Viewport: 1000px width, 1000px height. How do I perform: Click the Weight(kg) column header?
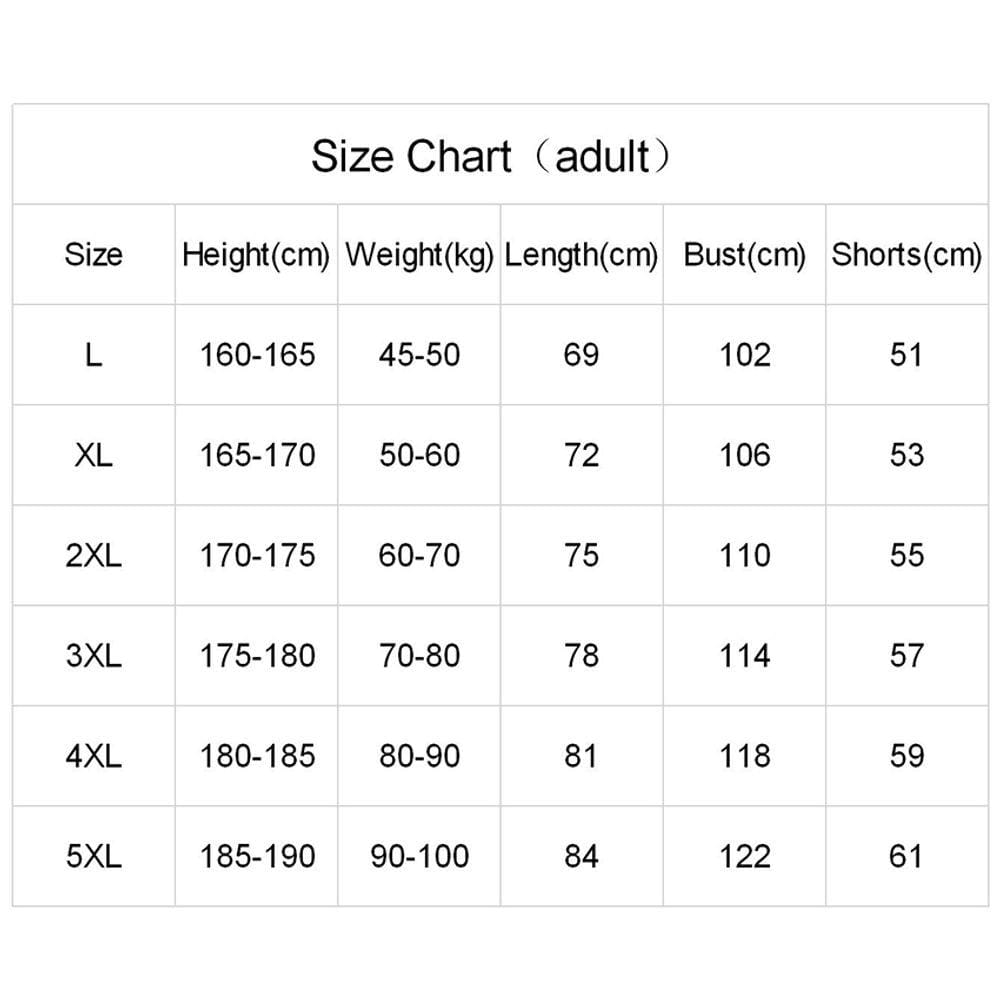click(x=419, y=256)
